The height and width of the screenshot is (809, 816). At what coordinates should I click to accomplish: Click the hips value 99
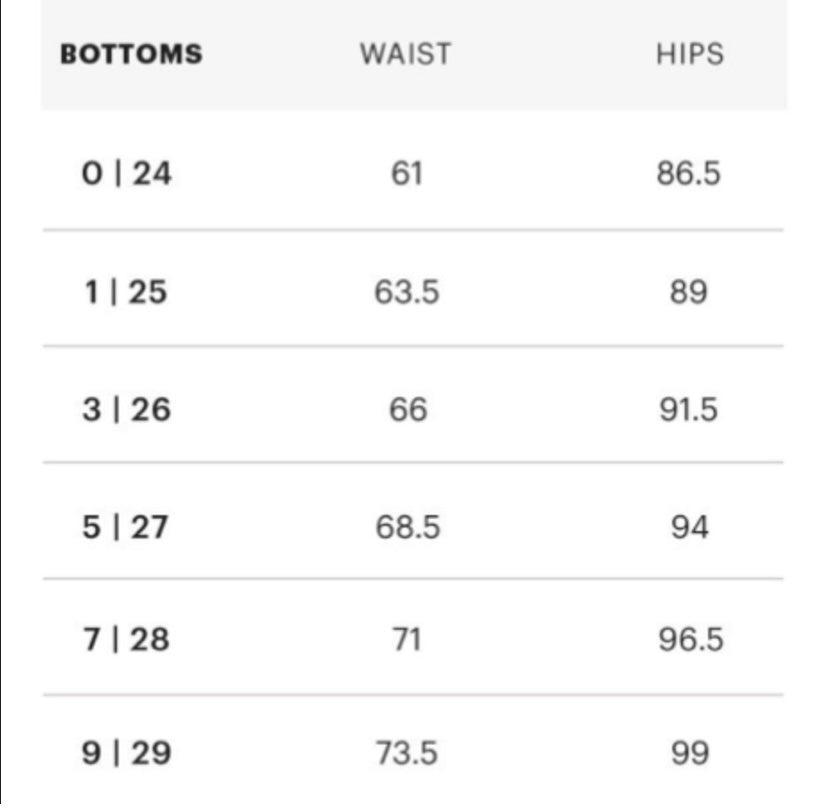pyautogui.click(x=689, y=753)
